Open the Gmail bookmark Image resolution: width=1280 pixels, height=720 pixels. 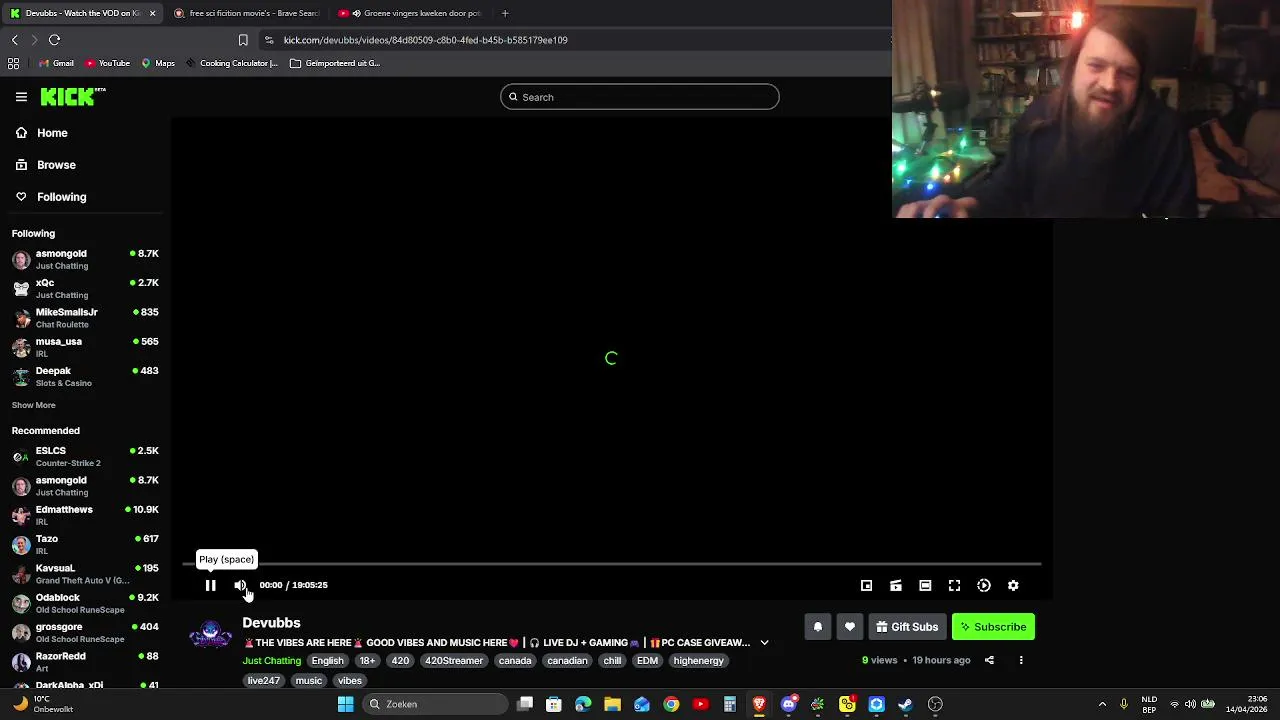[56, 63]
